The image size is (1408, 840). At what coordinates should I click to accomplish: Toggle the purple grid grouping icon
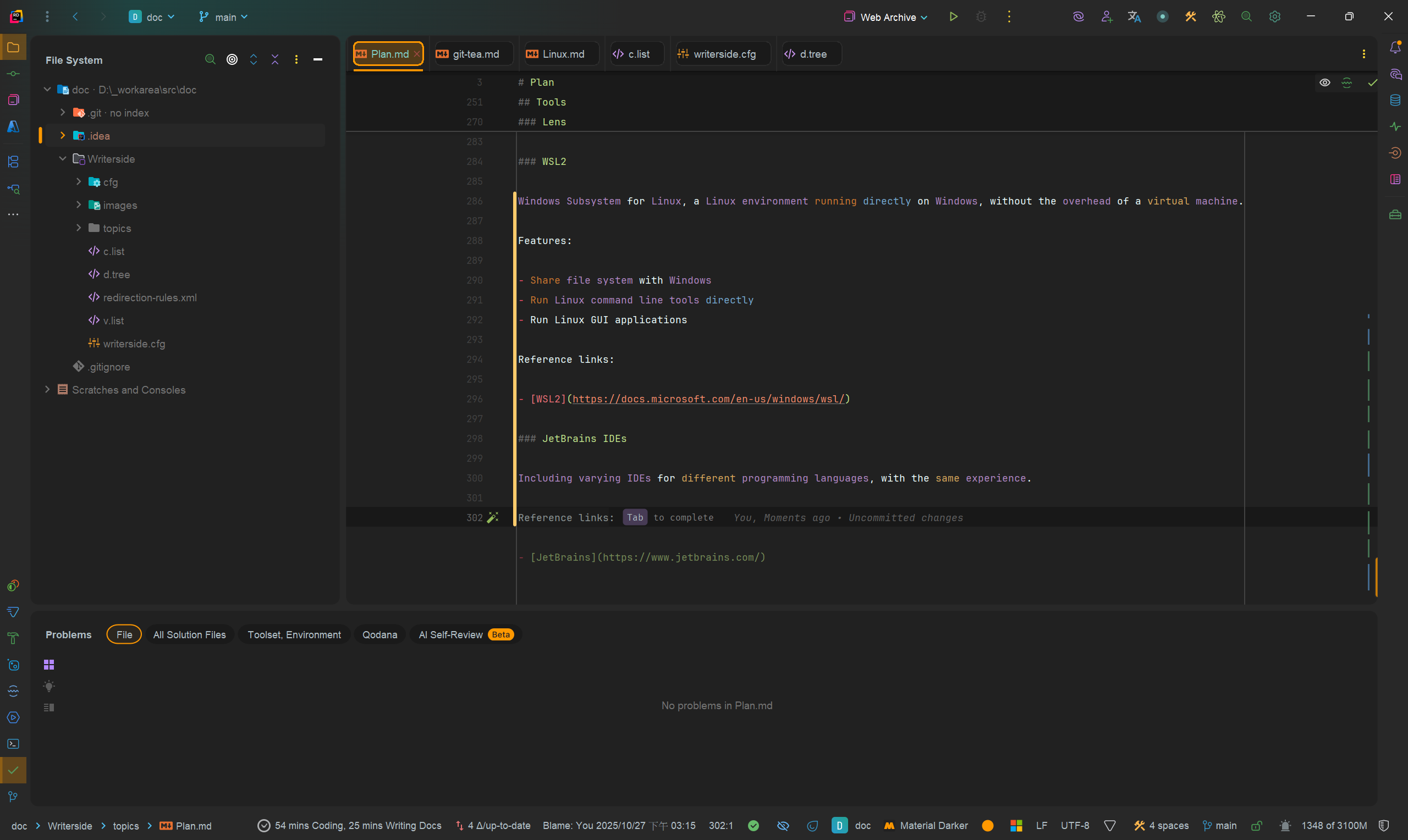(x=50, y=665)
